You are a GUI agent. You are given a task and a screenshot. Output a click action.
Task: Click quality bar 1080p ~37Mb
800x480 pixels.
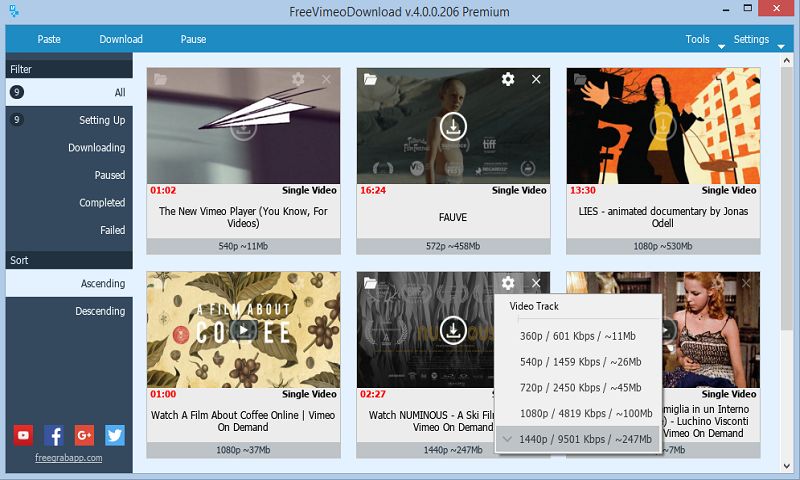(243, 450)
